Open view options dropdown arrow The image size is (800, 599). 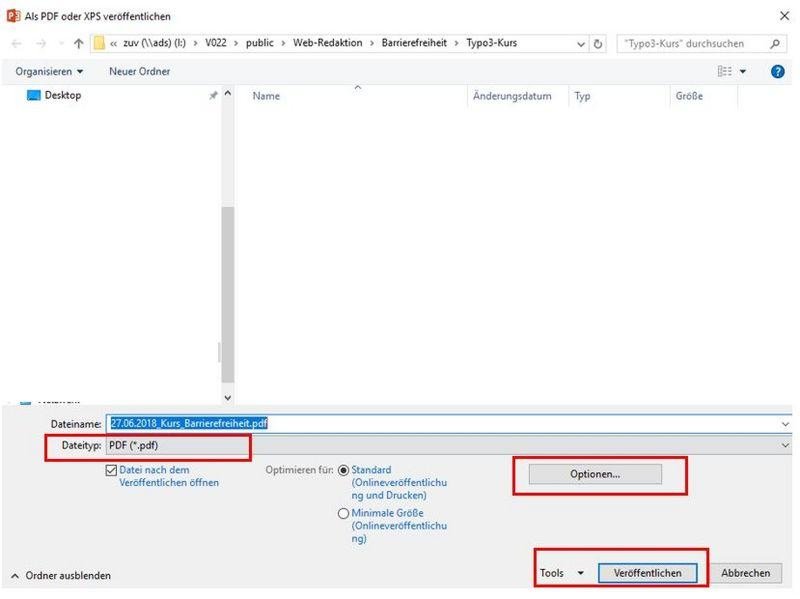(743, 71)
